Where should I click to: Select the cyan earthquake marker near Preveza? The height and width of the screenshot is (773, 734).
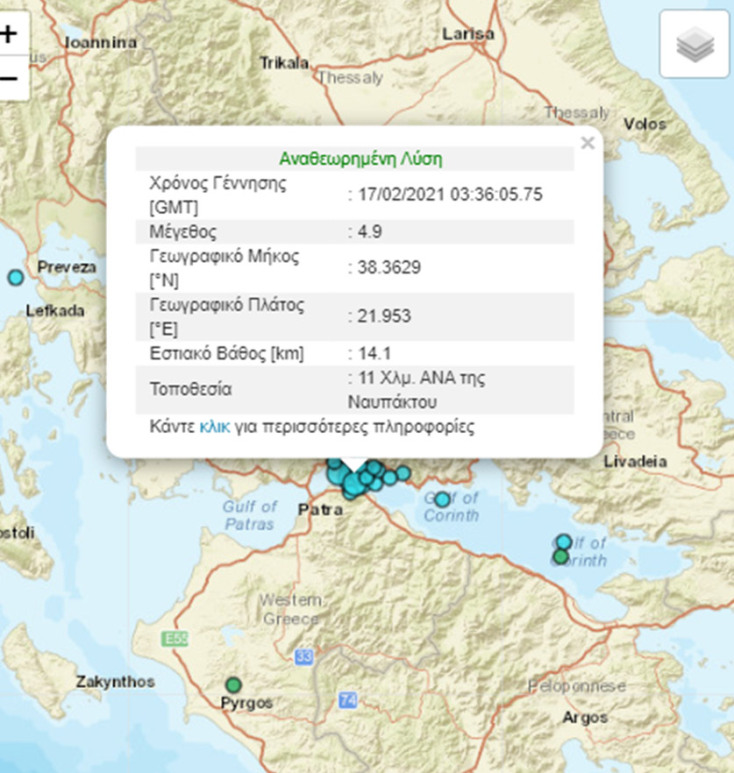point(15,277)
